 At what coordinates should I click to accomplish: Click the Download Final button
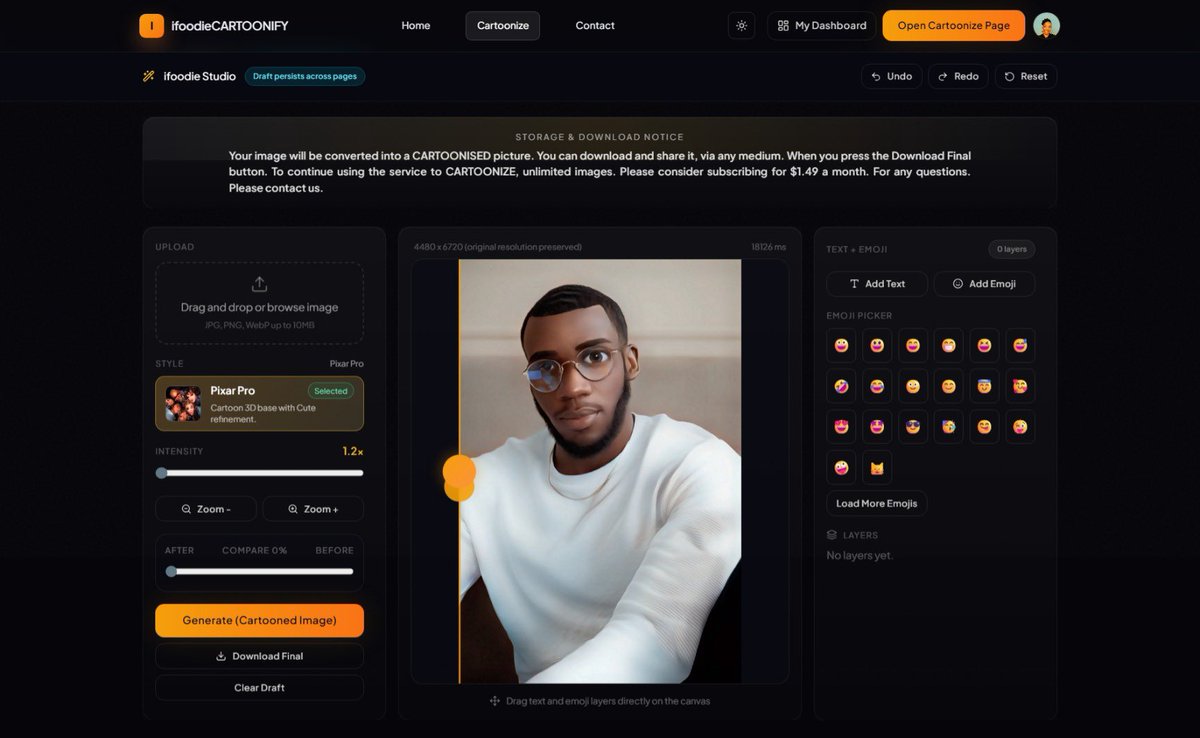[259, 656]
